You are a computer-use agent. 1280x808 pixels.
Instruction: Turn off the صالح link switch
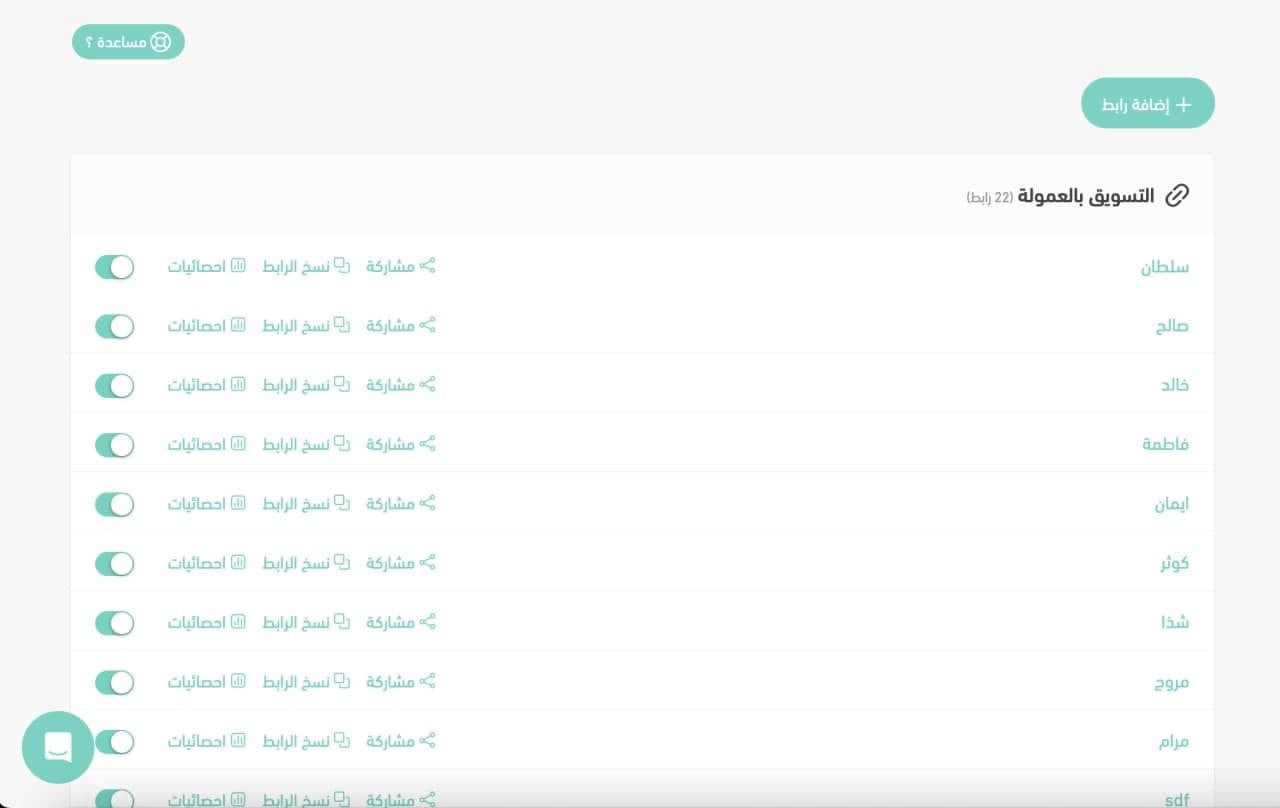[x=115, y=326]
